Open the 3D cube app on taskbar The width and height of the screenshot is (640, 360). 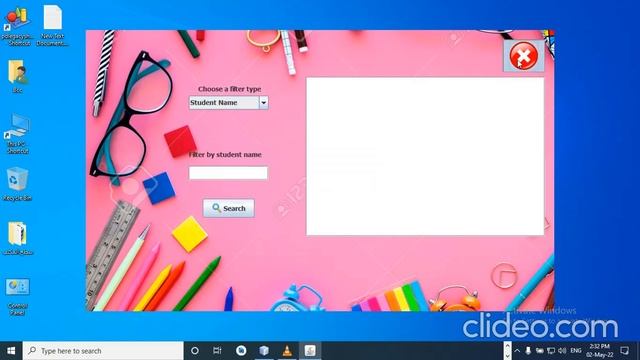click(264, 351)
